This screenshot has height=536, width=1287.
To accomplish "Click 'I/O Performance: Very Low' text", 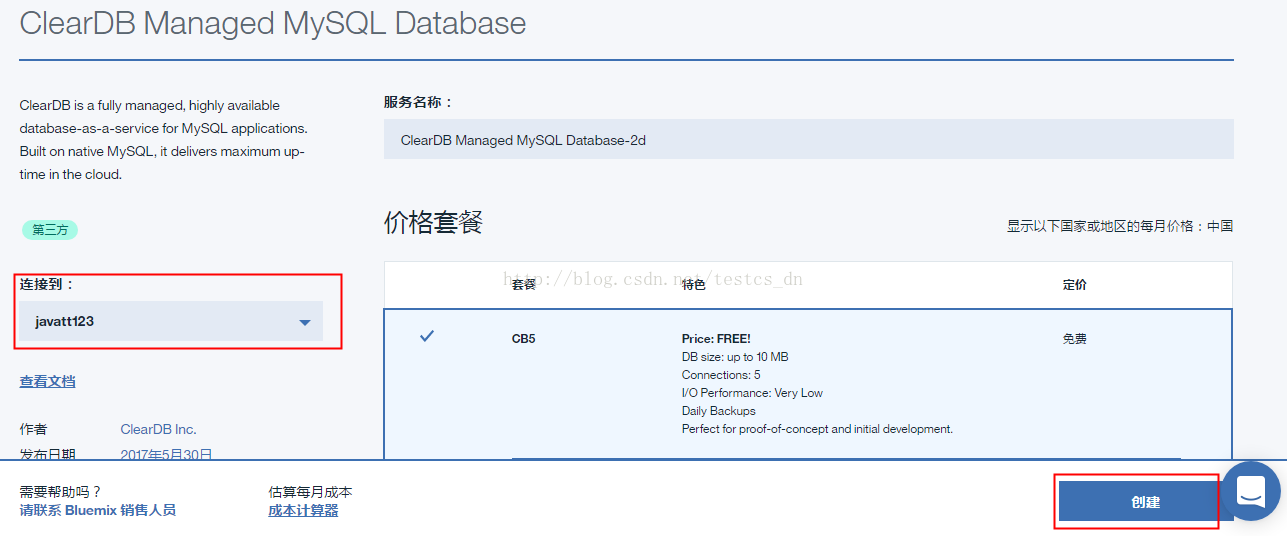I will (x=752, y=393).
